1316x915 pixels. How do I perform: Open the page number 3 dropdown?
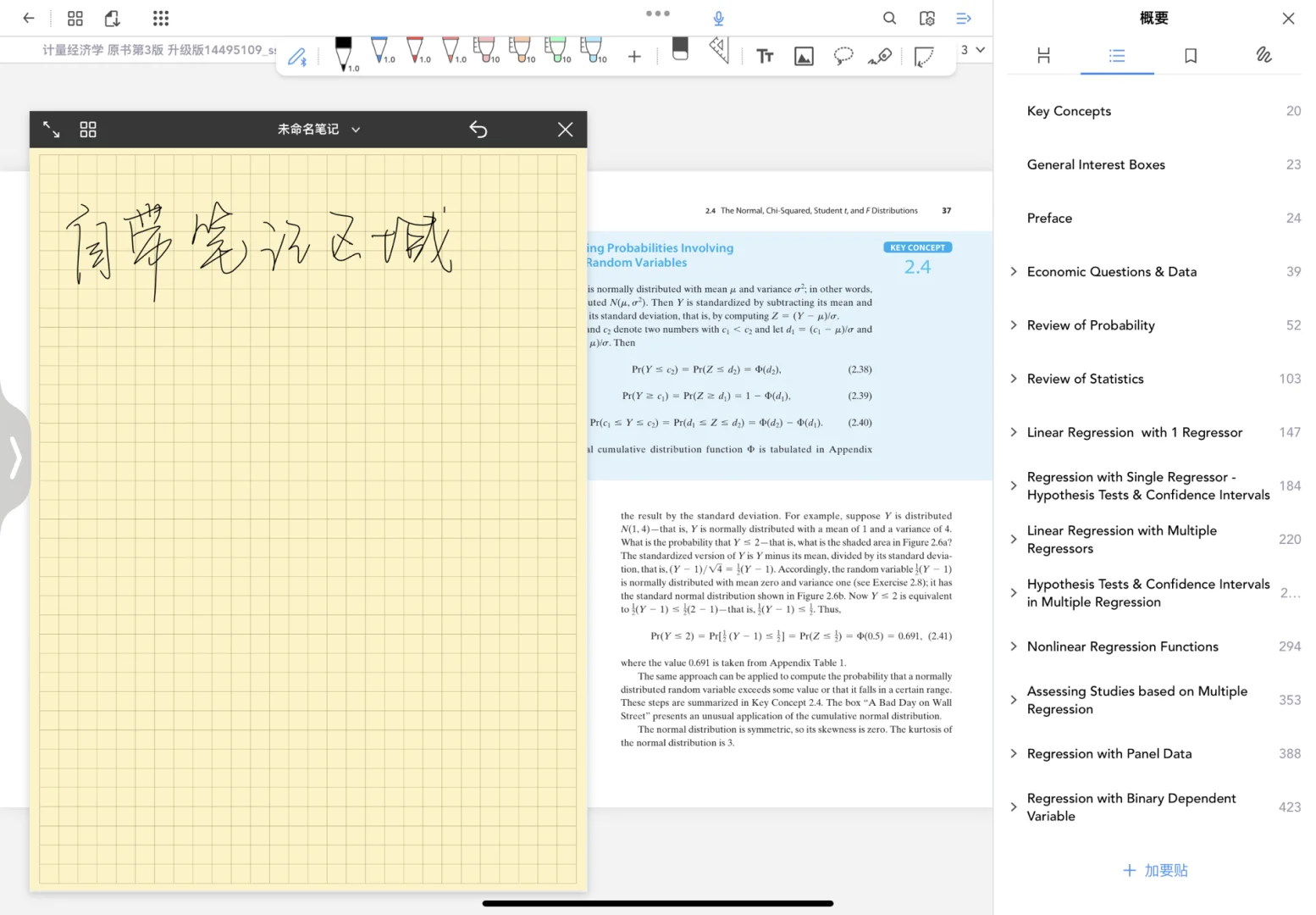click(x=972, y=50)
